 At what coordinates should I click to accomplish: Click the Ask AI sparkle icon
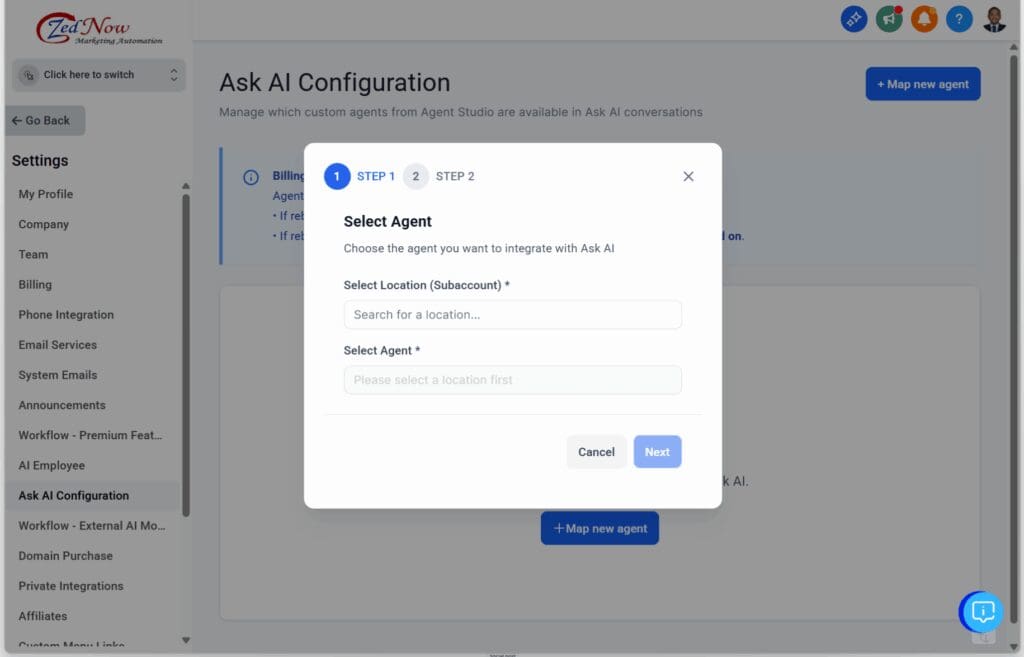[853, 19]
